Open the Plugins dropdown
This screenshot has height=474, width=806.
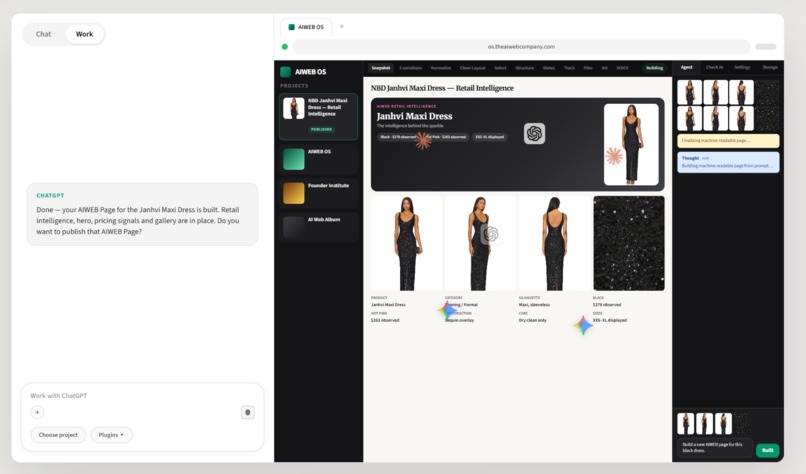[x=112, y=435]
